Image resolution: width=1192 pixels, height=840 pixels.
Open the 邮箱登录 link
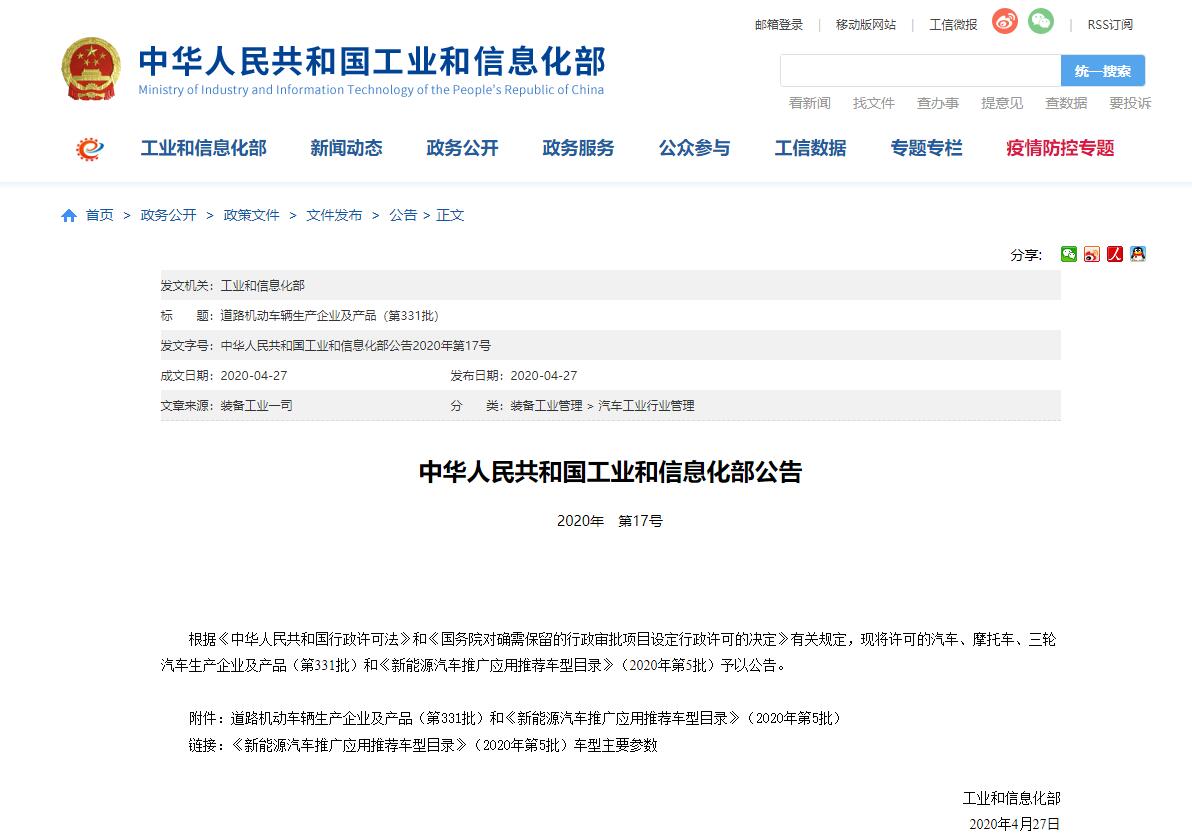point(778,25)
